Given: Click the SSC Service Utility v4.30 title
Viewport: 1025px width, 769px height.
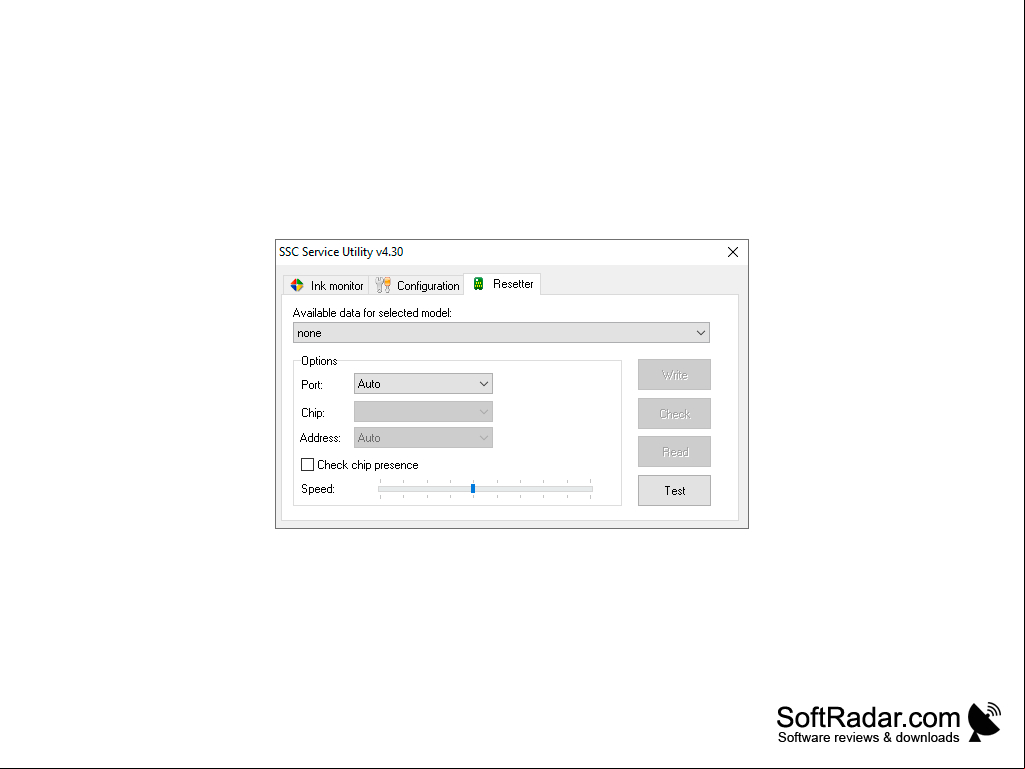Looking at the screenshot, I should click(341, 252).
